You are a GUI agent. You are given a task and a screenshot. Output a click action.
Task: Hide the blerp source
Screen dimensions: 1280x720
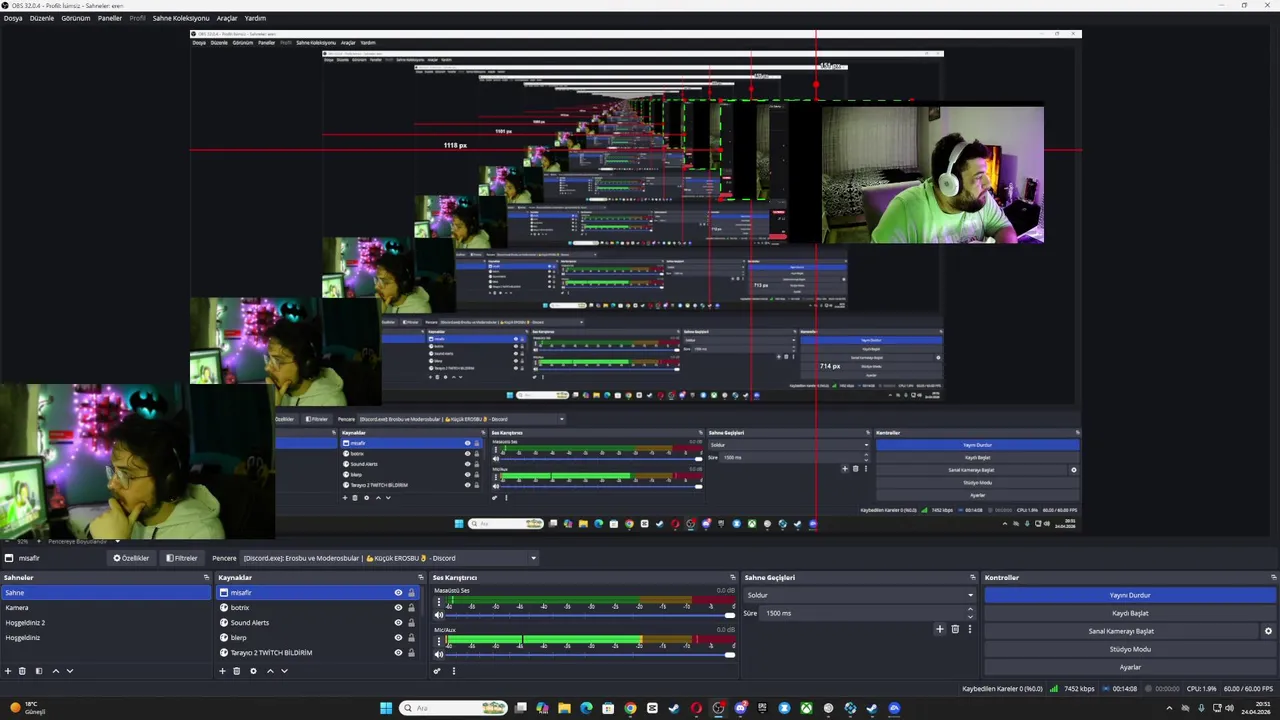coord(398,637)
